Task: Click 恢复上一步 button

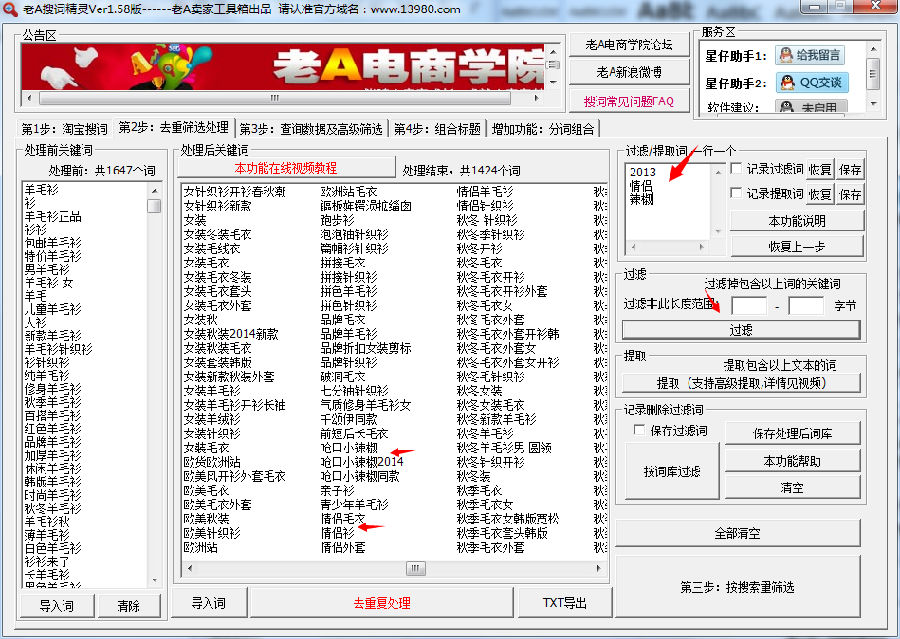Action: pos(797,246)
